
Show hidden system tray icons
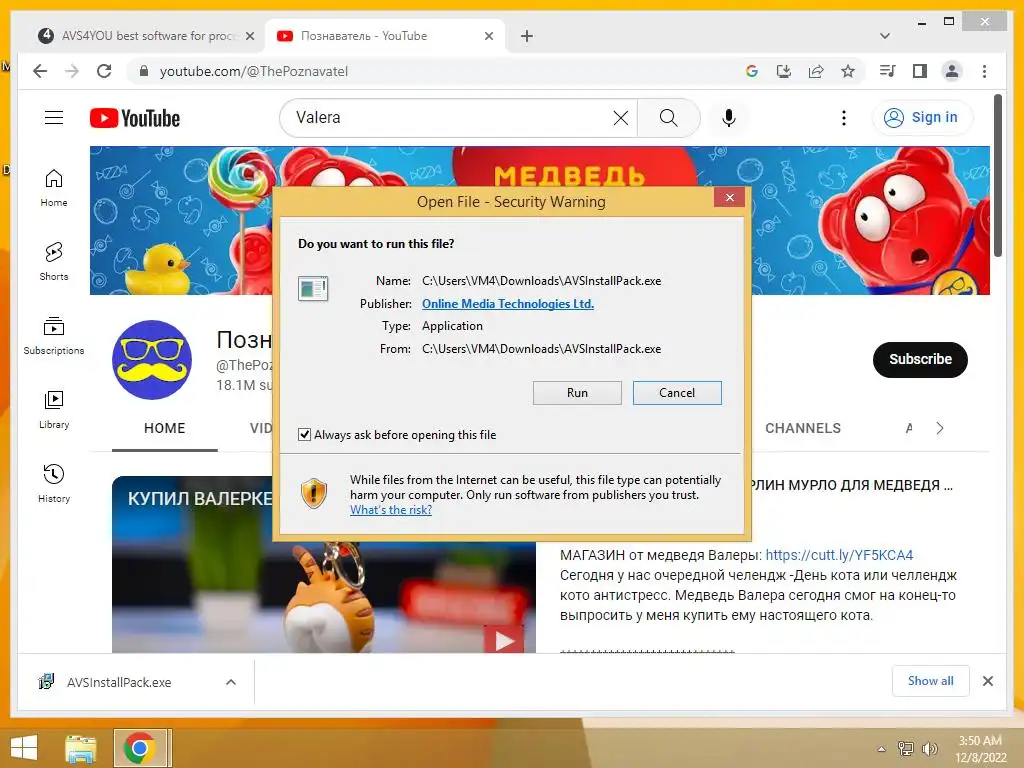point(881,749)
